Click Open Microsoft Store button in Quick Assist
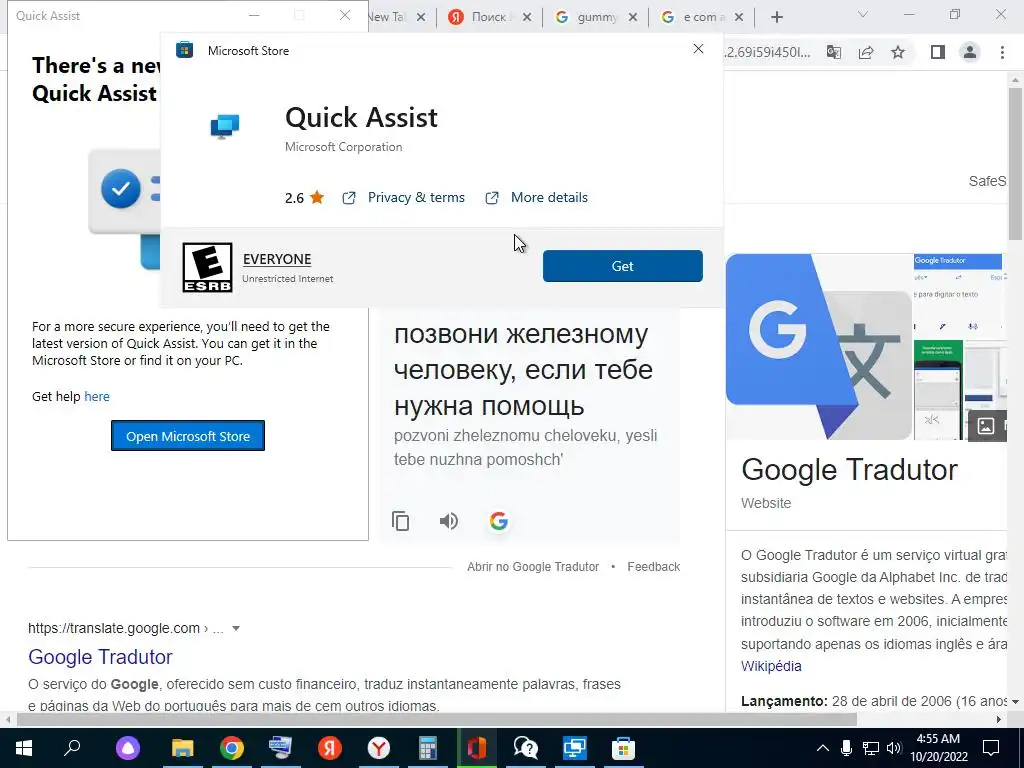 tap(188, 436)
